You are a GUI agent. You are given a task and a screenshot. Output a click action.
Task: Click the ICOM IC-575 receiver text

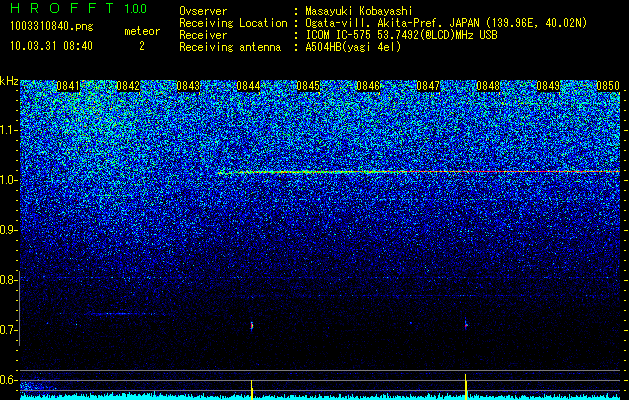click(401, 35)
